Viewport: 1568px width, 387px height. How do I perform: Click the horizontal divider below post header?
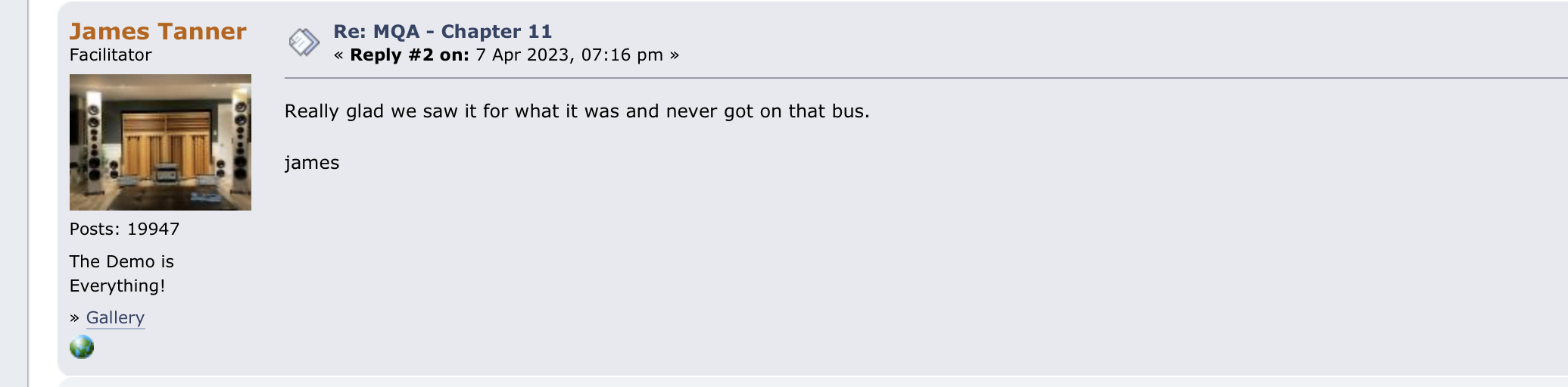[x=909, y=77]
